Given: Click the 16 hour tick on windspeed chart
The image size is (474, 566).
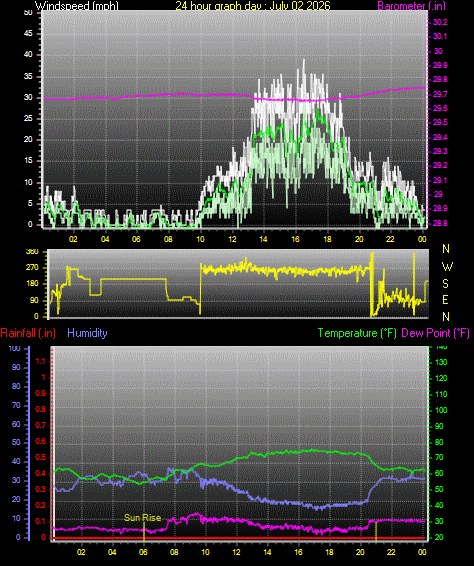Looking at the screenshot, I should [295, 239].
